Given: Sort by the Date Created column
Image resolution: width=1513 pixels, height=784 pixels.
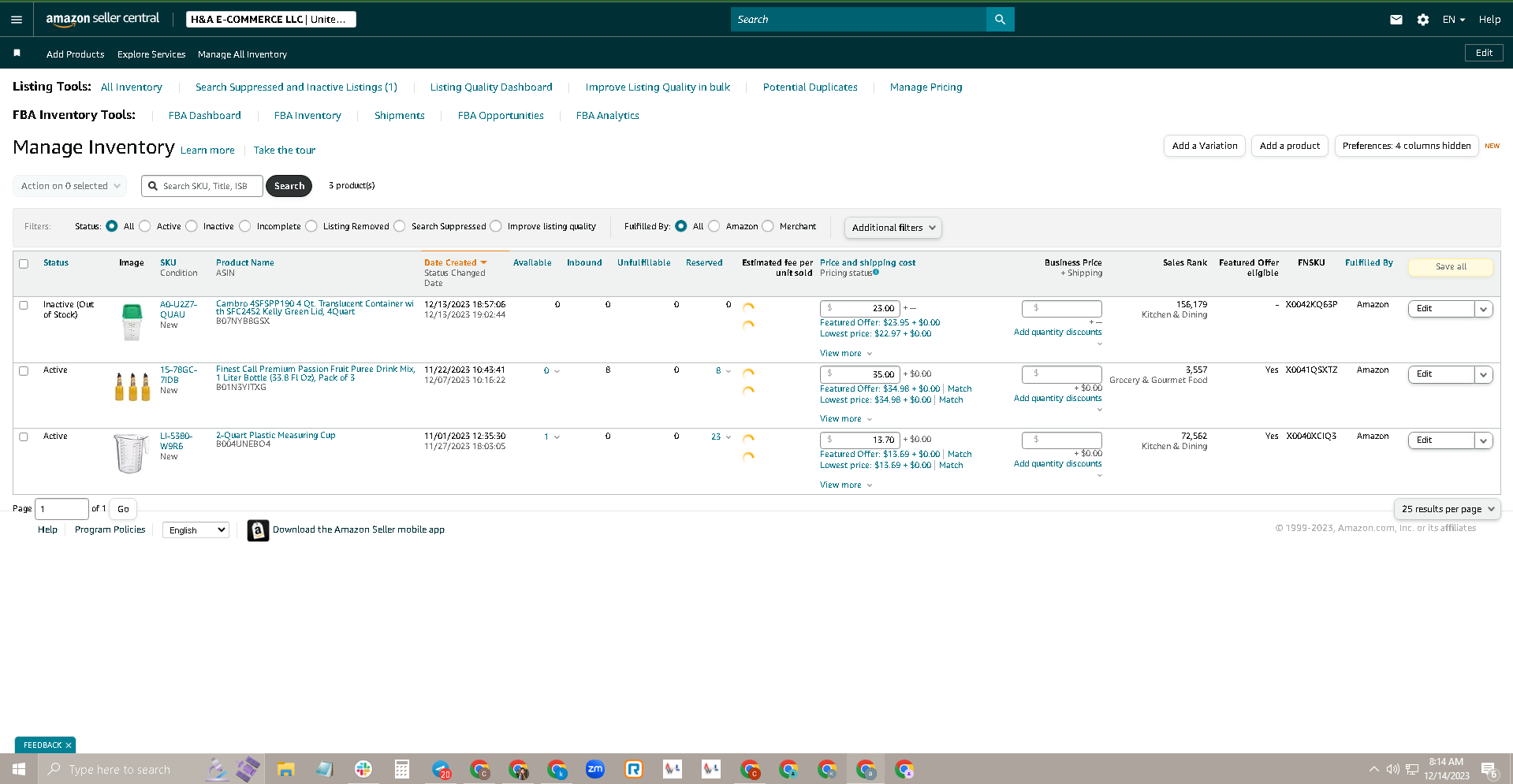Looking at the screenshot, I should [x=450, y=263].
